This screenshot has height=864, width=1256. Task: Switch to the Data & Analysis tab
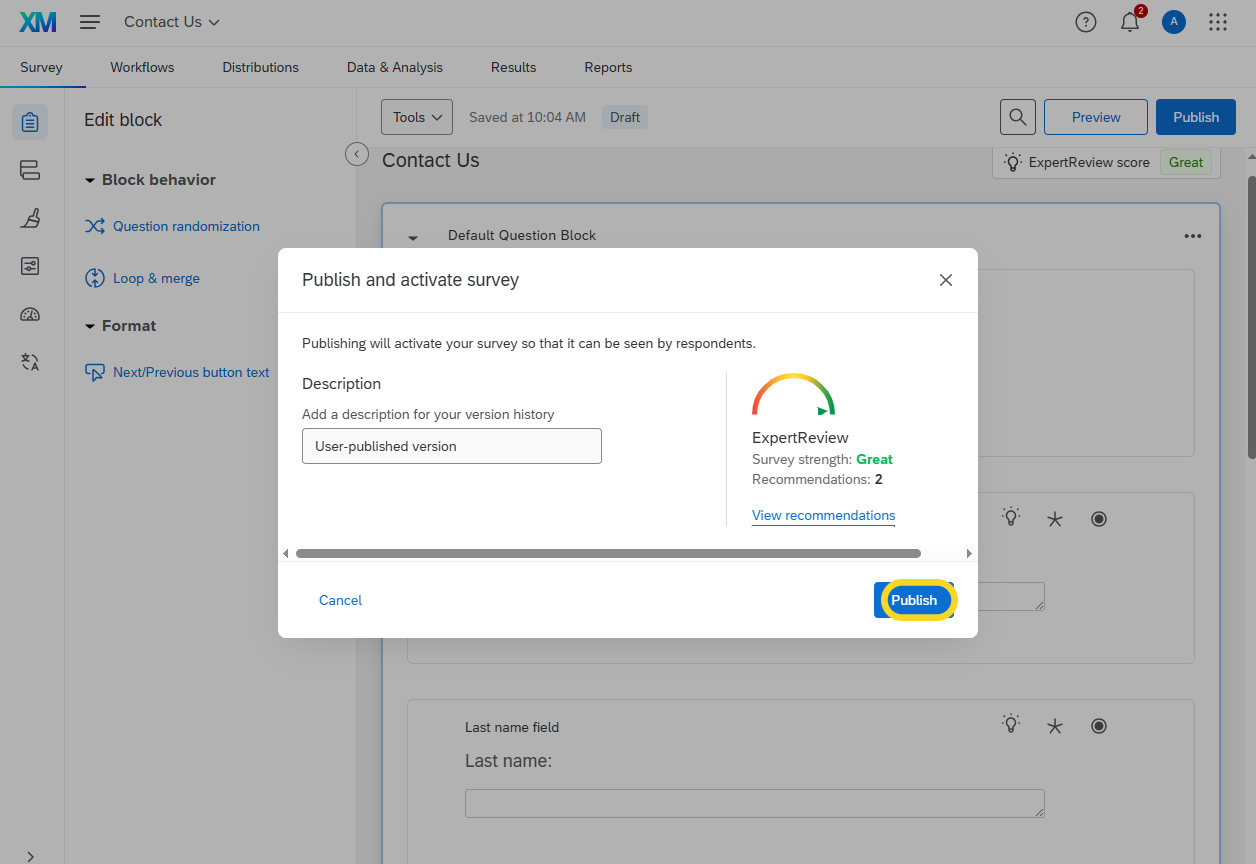point(394,67)
